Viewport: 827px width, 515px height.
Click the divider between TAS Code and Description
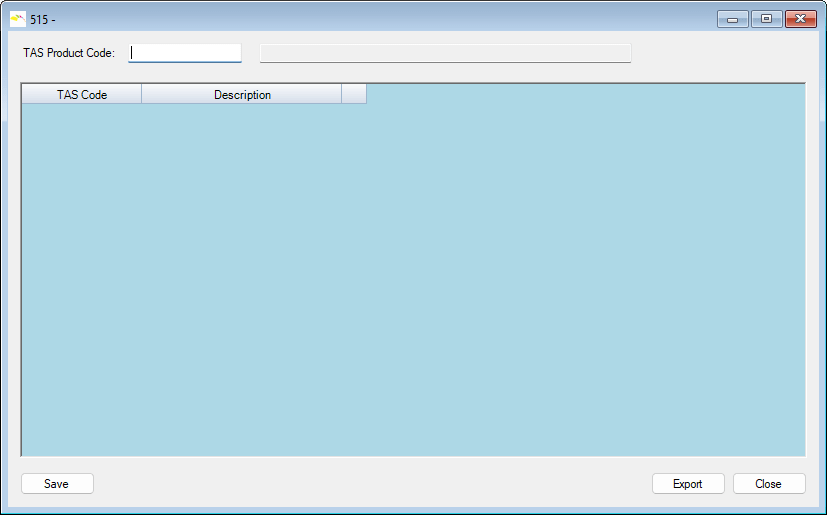coord(142,95)
